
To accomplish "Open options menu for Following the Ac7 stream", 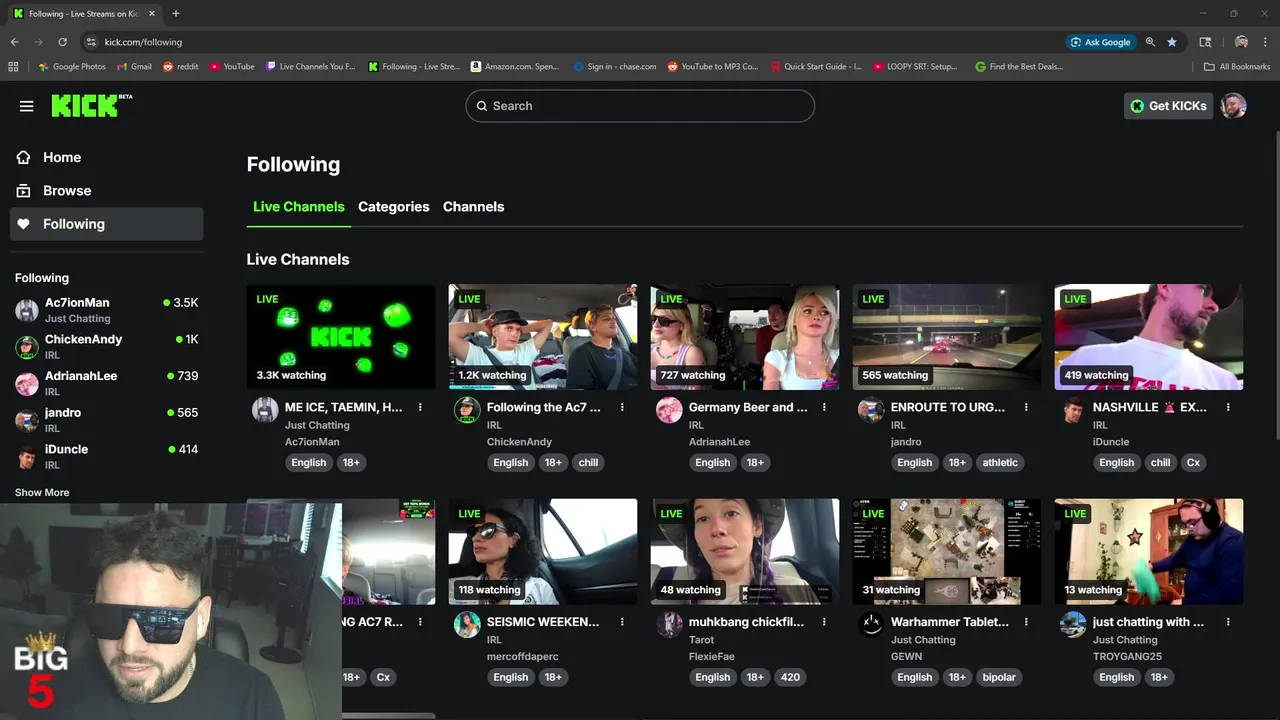I will (x=622, y=407).
